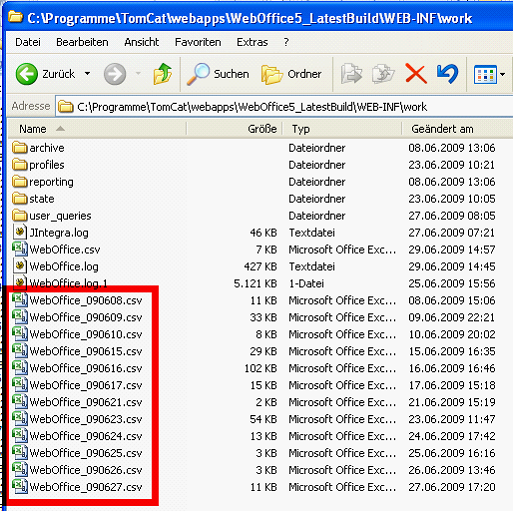Click the date 29.06.2009 14:57

pos(452,250)
